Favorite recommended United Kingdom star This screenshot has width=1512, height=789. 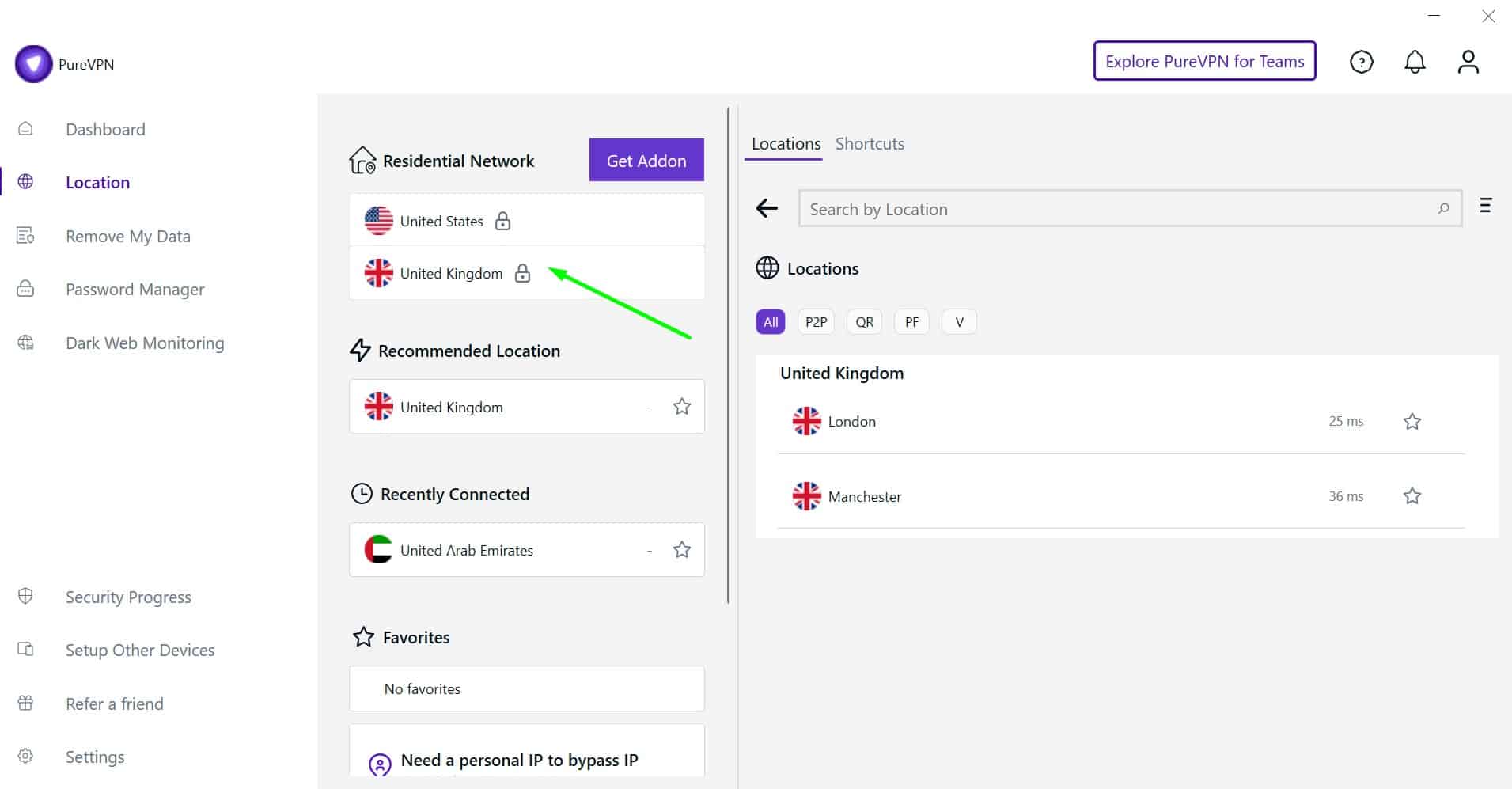(682, 407)
